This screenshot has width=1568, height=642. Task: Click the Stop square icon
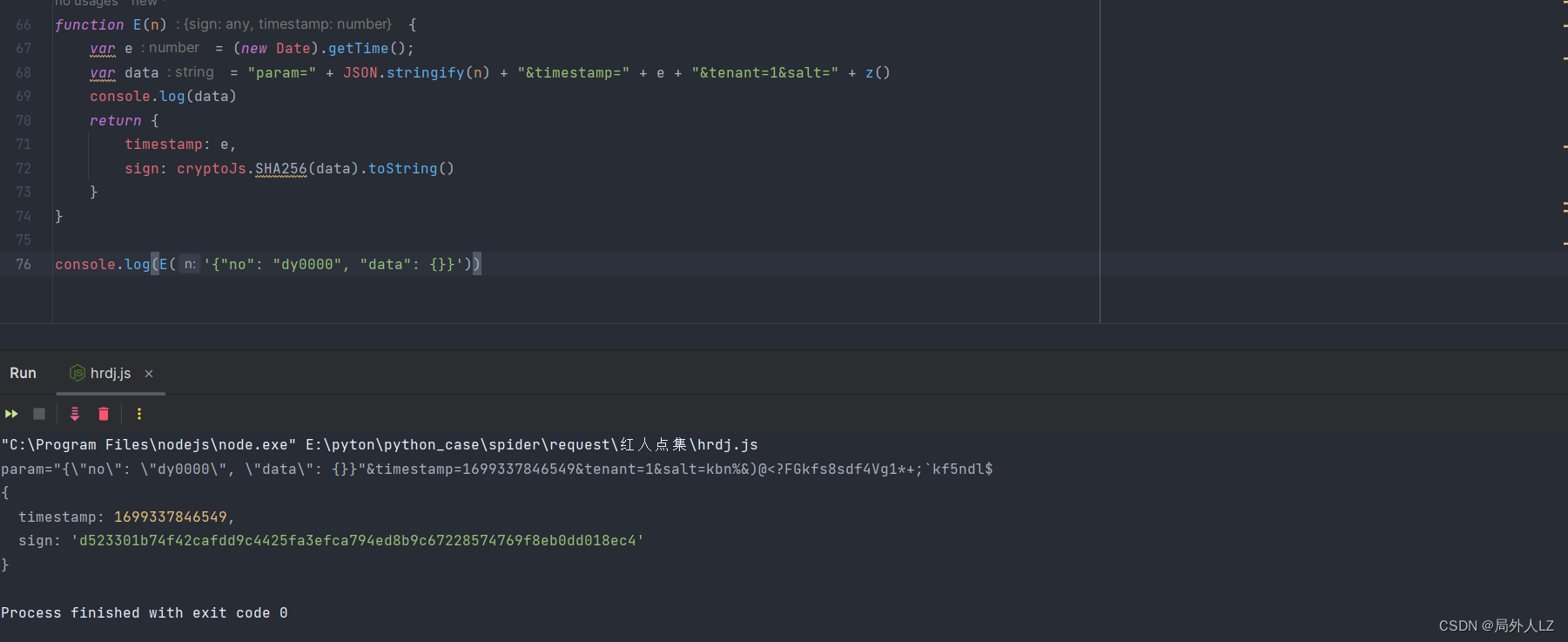click(x=39, y=414)
